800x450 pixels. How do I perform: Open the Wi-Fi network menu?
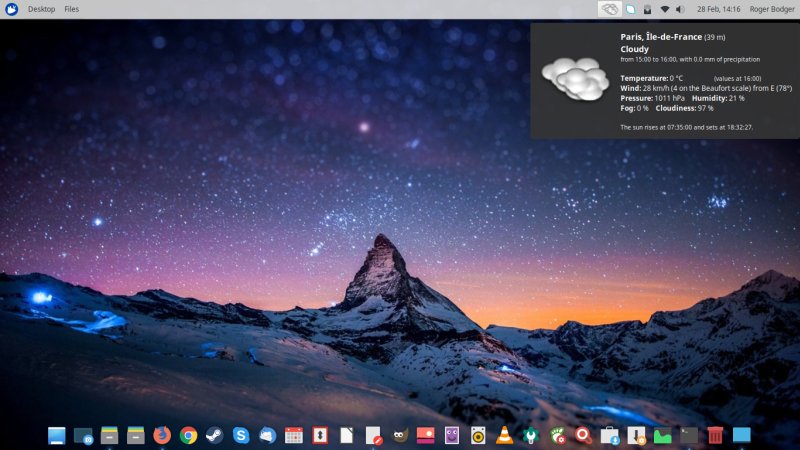coord(665,9)
